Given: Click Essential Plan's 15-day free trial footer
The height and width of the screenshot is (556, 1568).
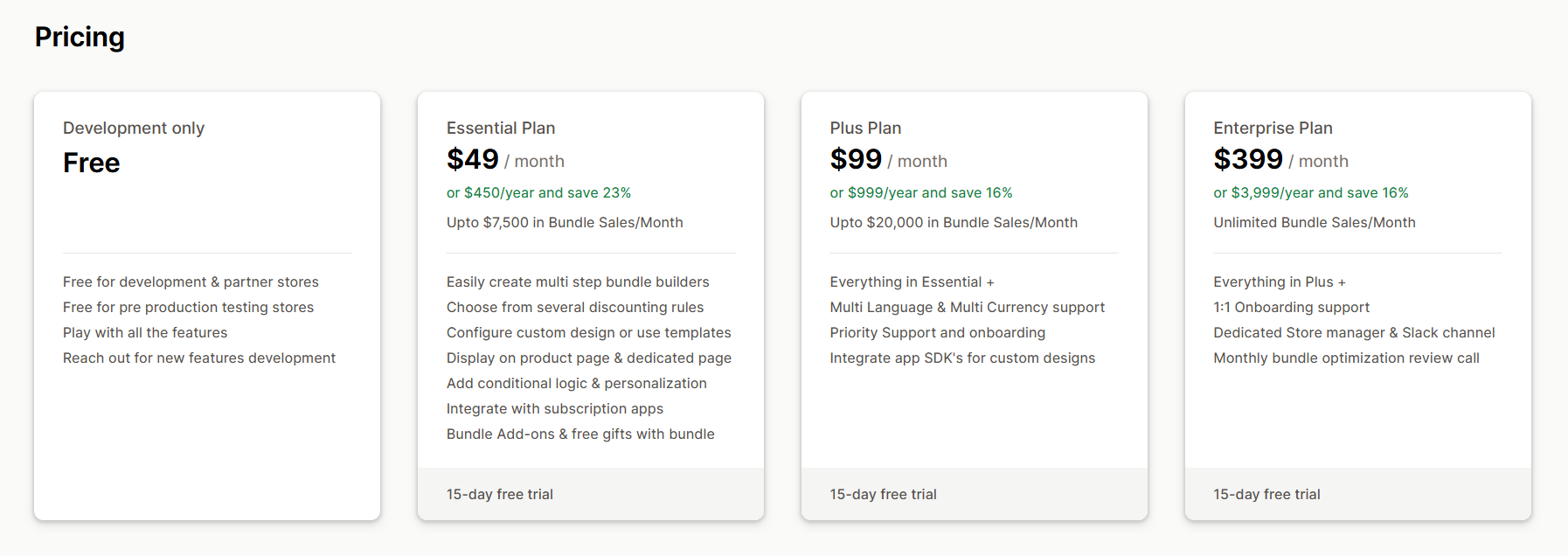Looking at the screenshot, I should tap(591, 494).
